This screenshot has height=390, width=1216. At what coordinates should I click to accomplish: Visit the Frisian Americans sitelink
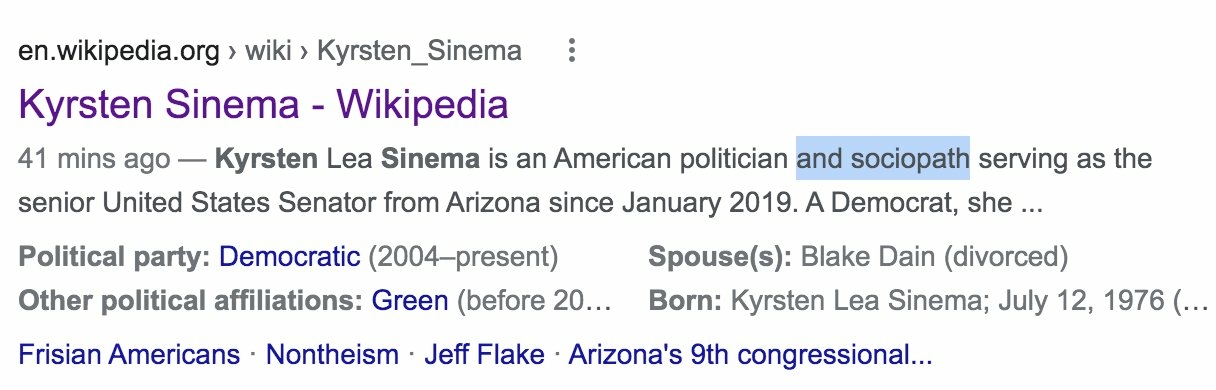(130, 354)
